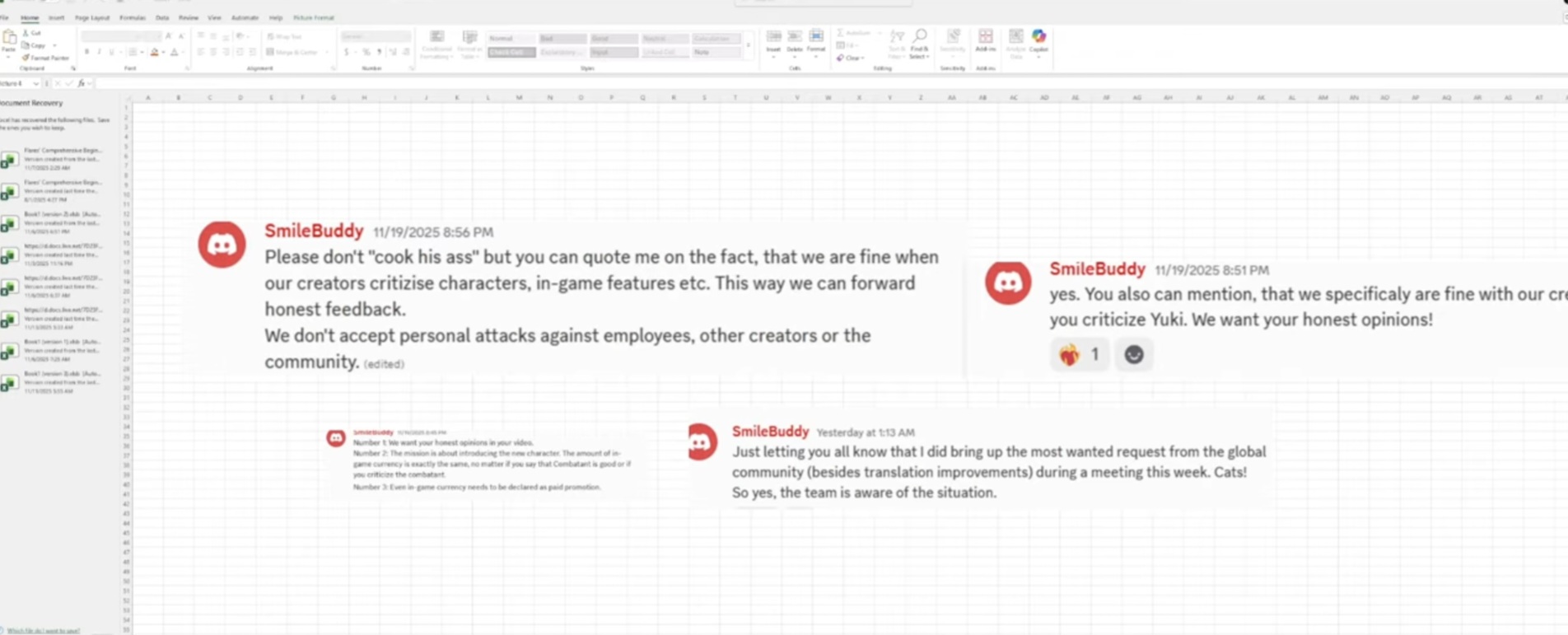Screen dimensions: 1568x635
Task: Click the Clear eraser button
Action: tap(849, 58)
